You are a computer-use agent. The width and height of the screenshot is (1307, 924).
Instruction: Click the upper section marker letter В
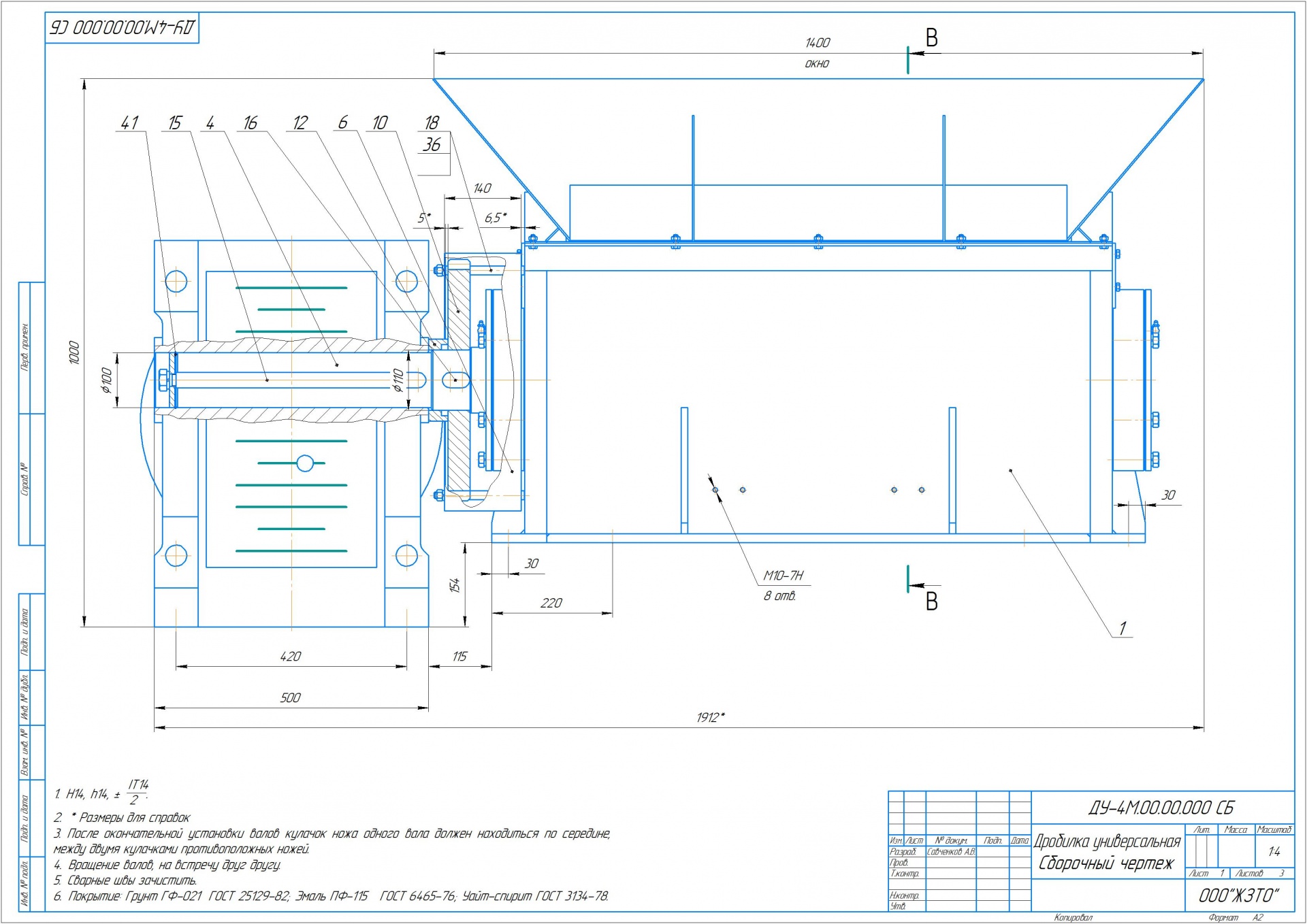coord(932,38)
